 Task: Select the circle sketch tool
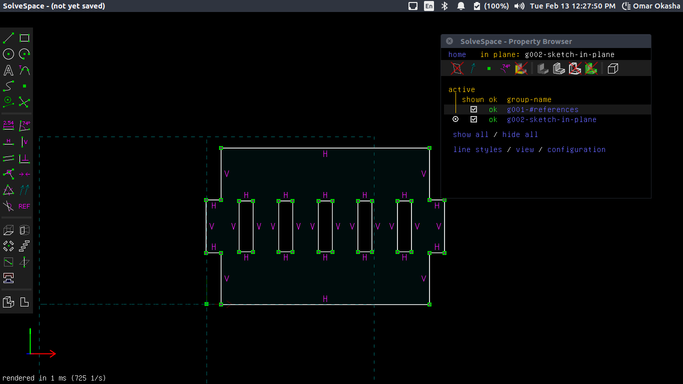click(x=8, y=54)
